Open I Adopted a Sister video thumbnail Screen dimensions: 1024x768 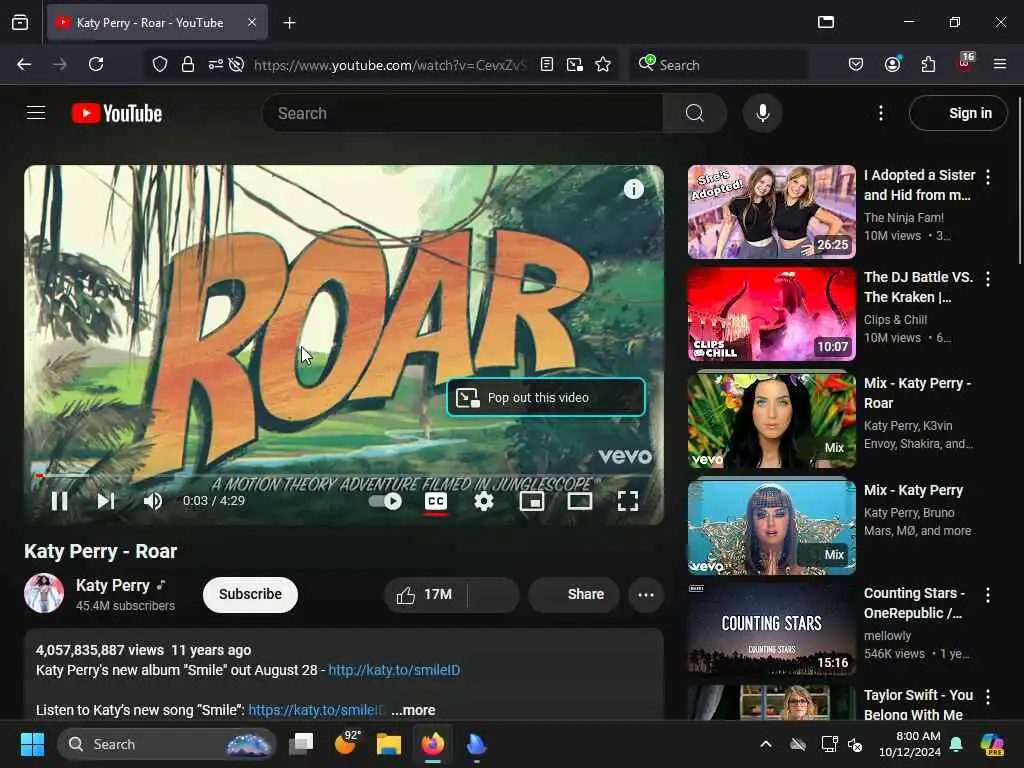tap(771, 212)
